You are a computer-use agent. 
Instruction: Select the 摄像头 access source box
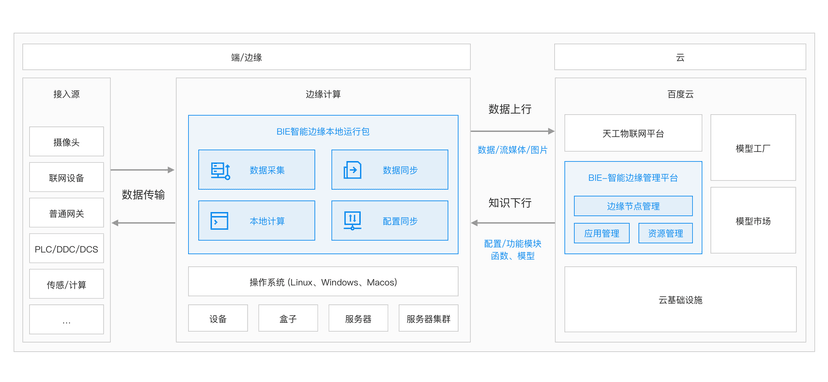point(67,142)
